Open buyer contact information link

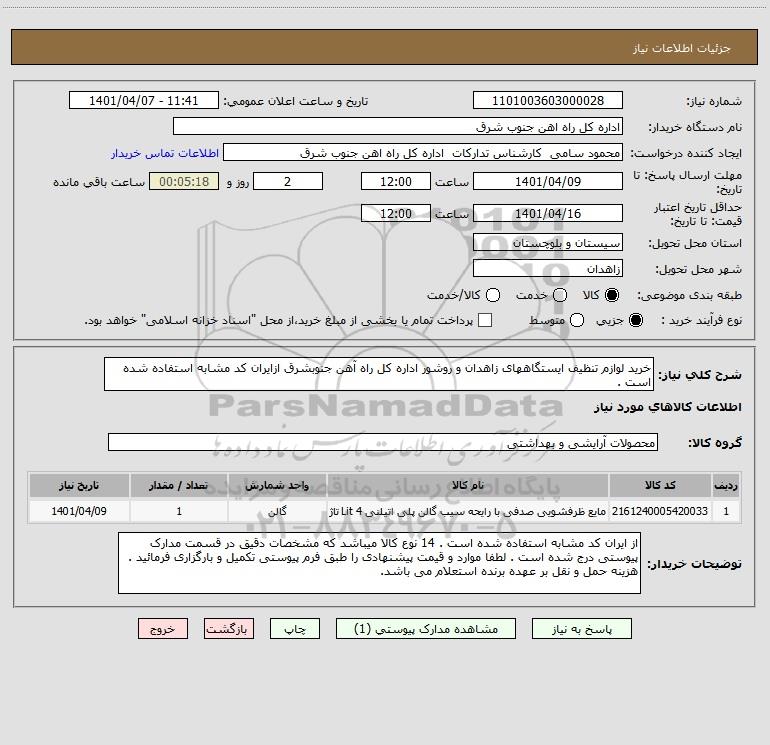(x=165, y=153)
